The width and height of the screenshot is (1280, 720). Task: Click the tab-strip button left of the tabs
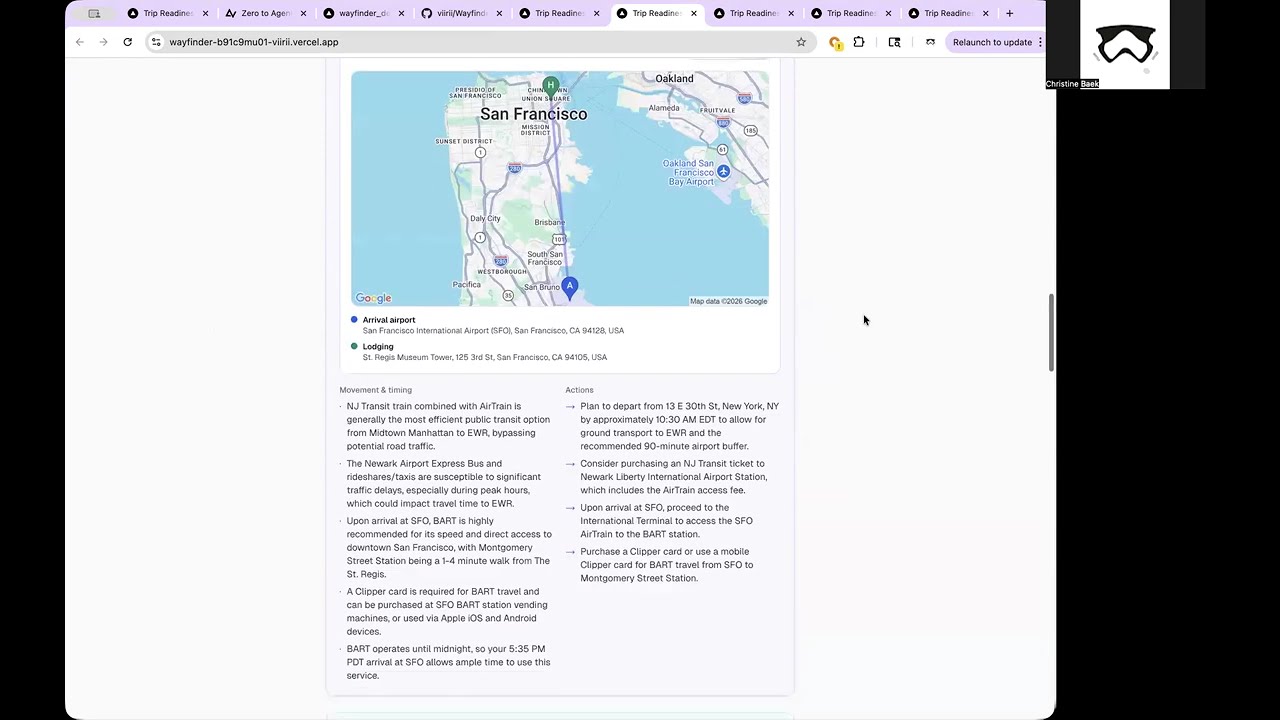click(x=94, y=13)
